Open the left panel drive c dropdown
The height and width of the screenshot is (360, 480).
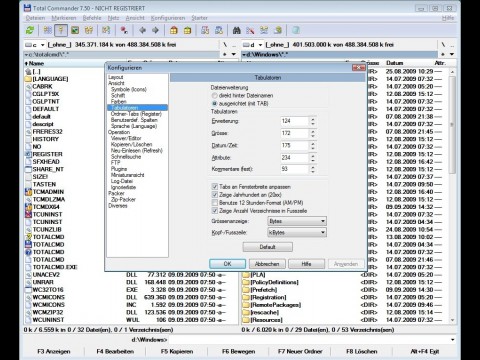tap(35, 45)
